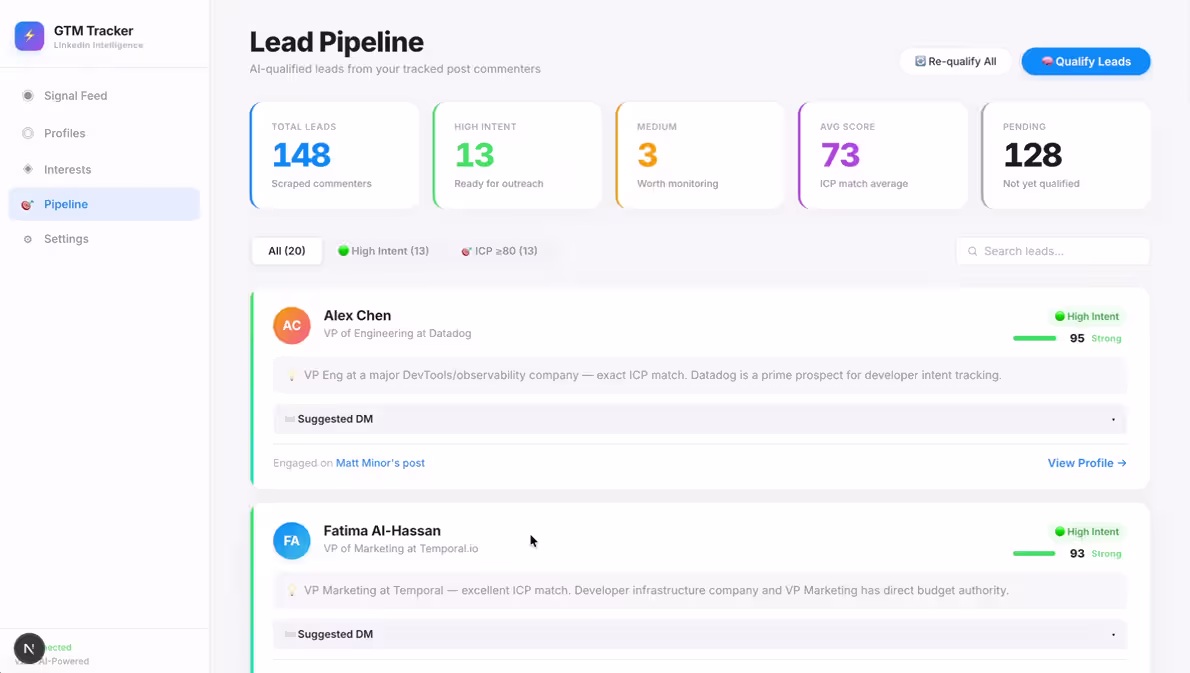This screenshot has width=1190, height=673.
Task: Select the Signal Feed icon in the sidebar
Action: 27,95
